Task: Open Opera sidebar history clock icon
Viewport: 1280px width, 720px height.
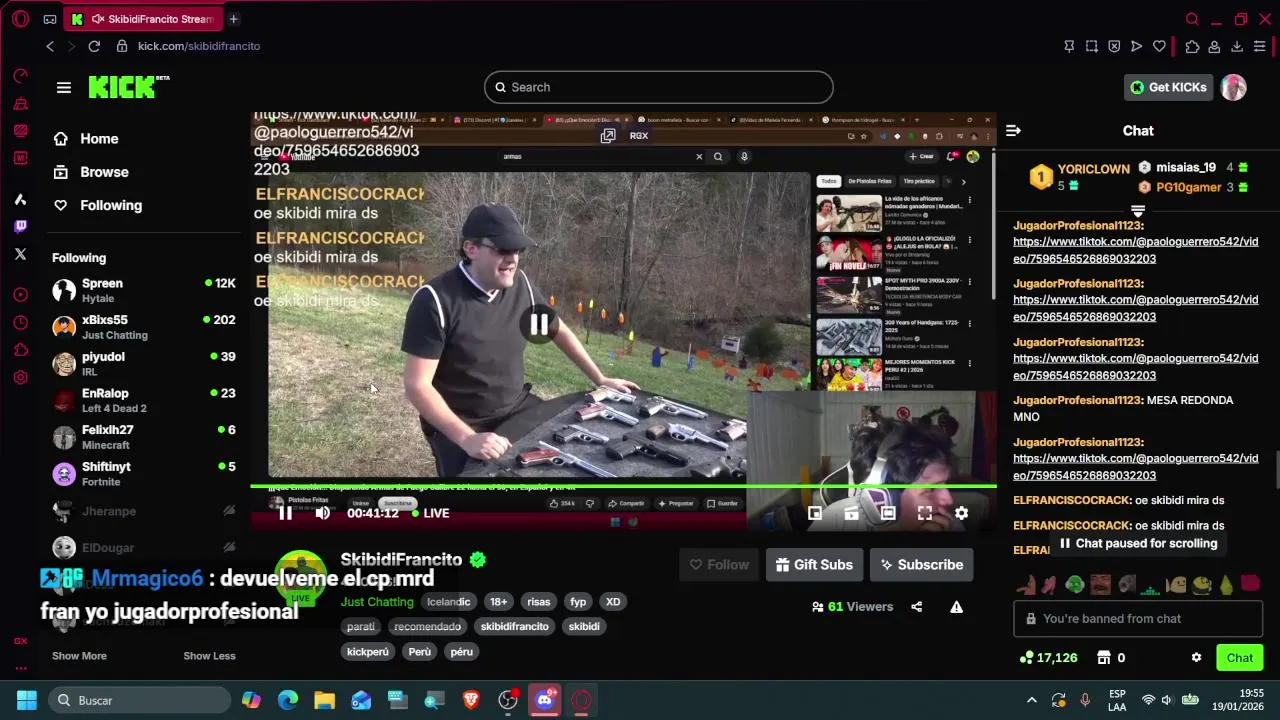Action: pos(20,322)
